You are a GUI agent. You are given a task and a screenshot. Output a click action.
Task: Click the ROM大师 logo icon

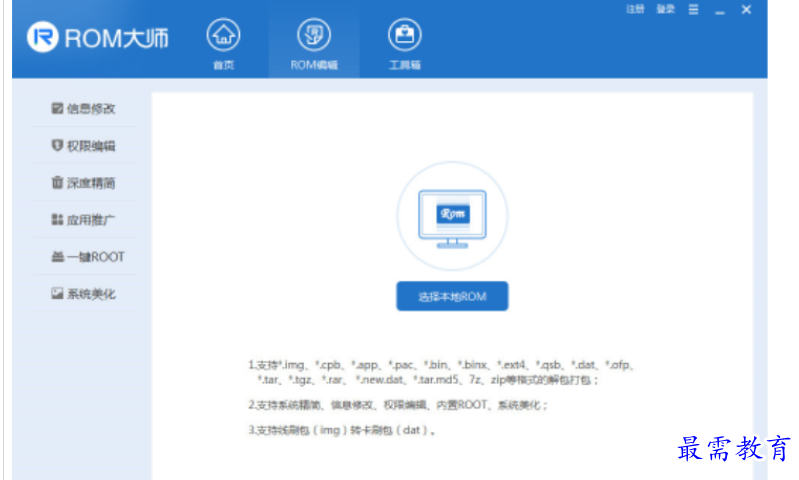coord(42,37)
